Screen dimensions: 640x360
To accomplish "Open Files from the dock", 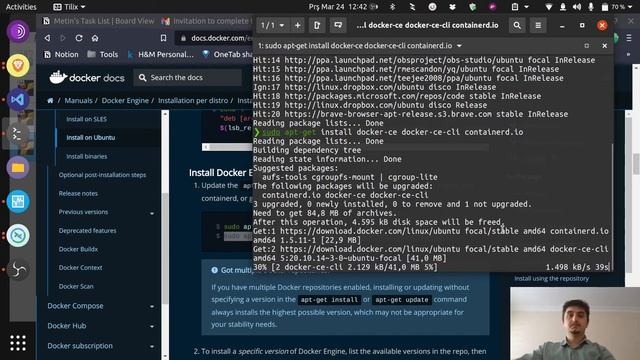I will (18, 167).
